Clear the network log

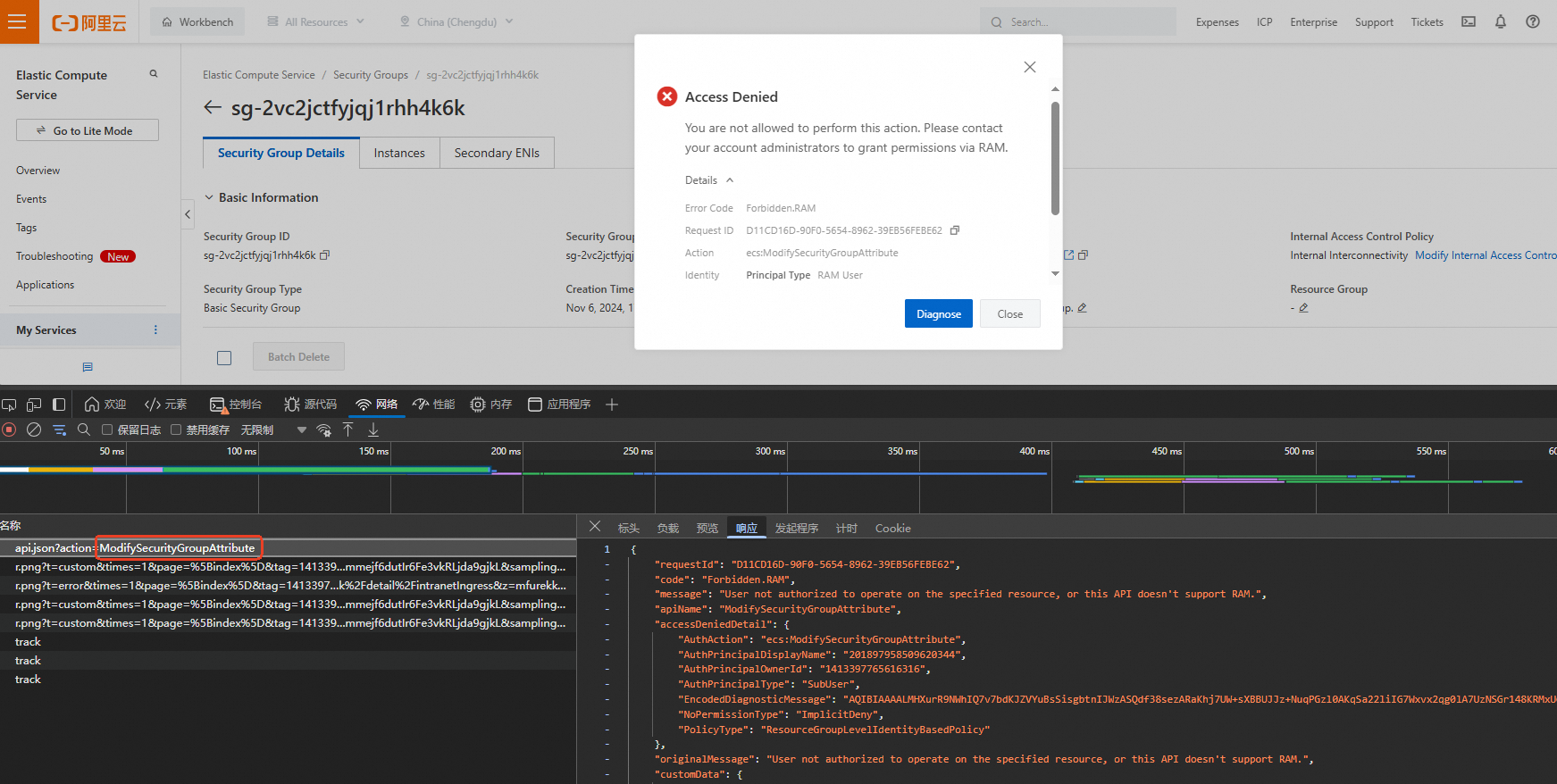(34, 430)
